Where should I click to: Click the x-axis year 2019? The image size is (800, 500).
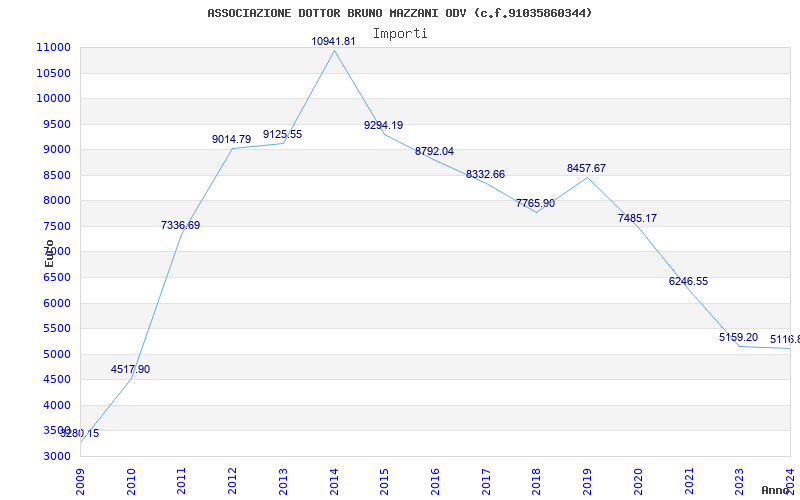tap(587, 482)
